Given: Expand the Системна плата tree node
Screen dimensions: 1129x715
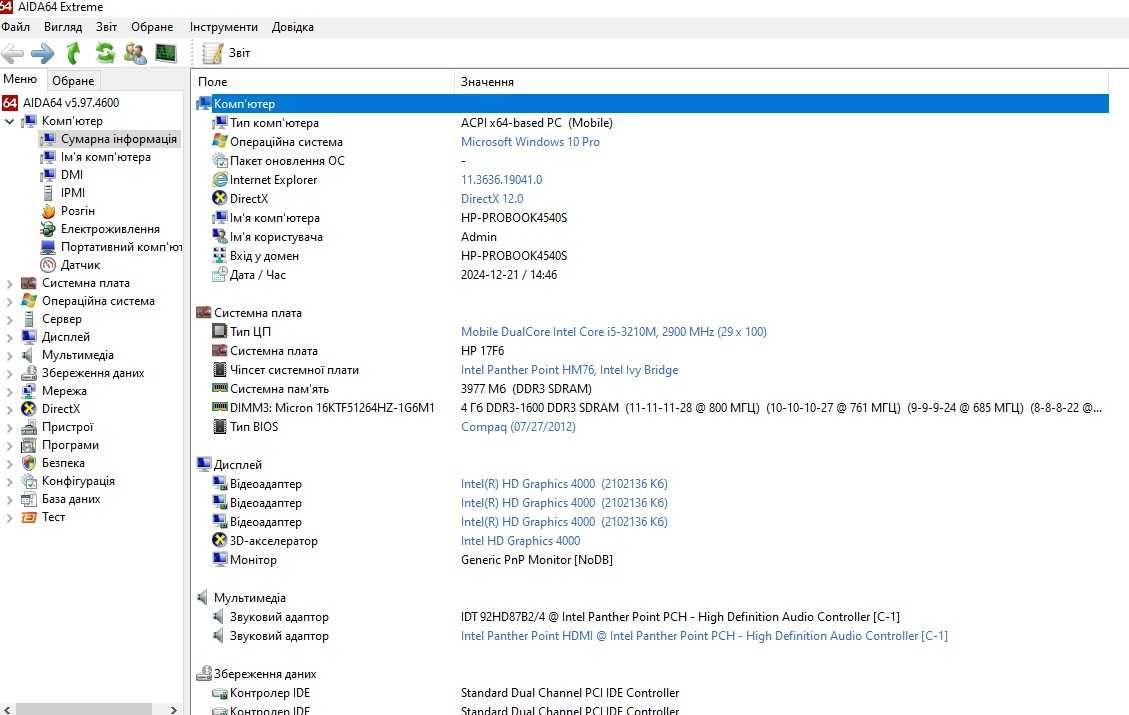Looking at the screenshot, I should click(x=9, y=284).
